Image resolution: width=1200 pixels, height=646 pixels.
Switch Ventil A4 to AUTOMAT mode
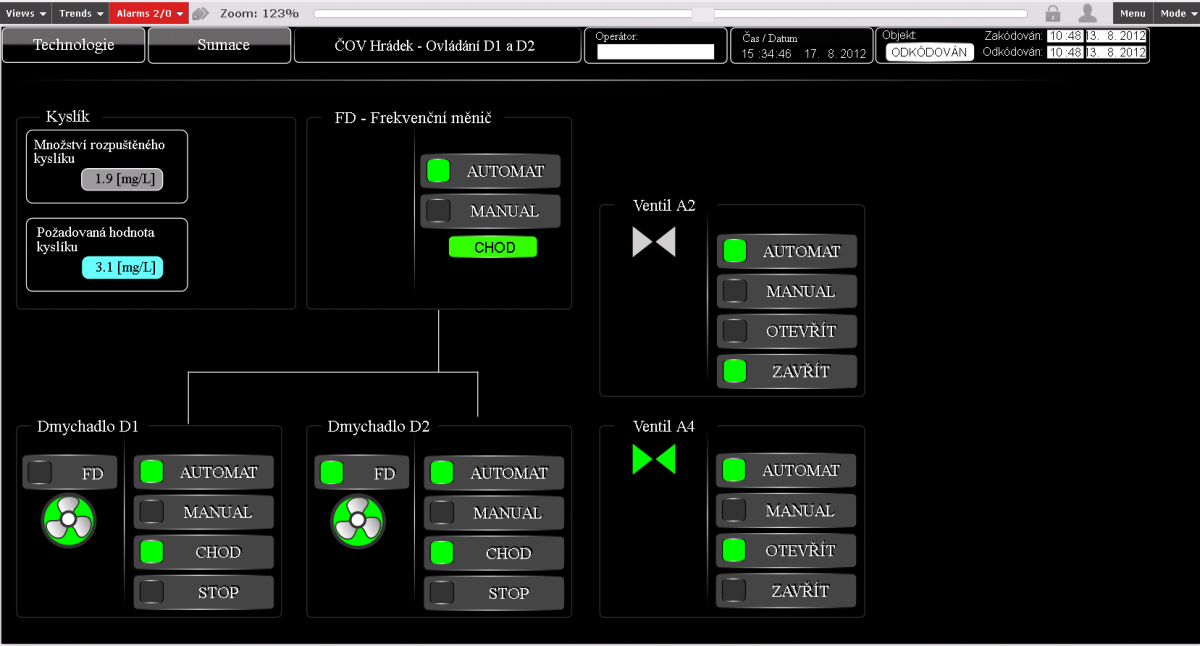coord(787,470)
